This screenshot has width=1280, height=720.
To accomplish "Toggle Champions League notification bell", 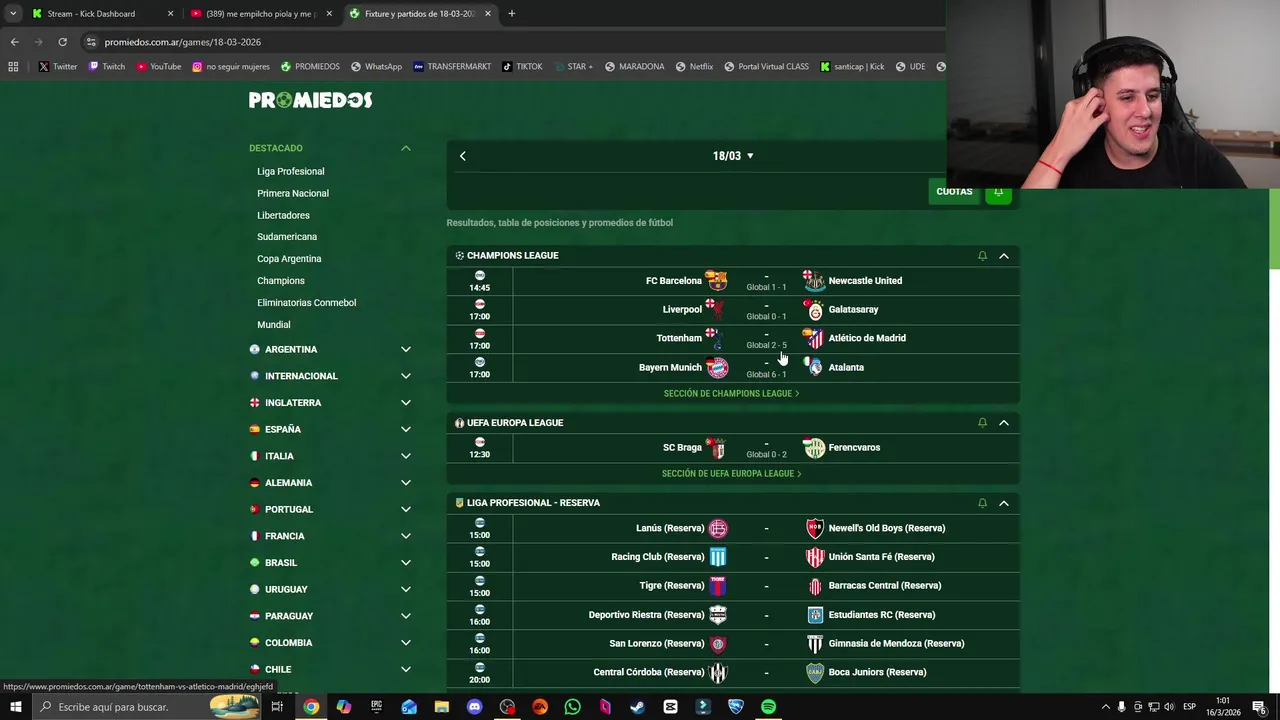I will tap(982, 256).
